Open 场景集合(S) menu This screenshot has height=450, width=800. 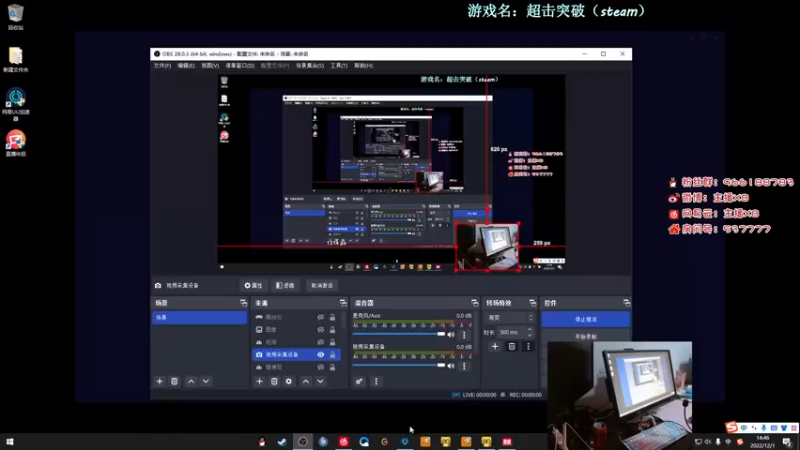pyautogui.click(x=310, y=66)
